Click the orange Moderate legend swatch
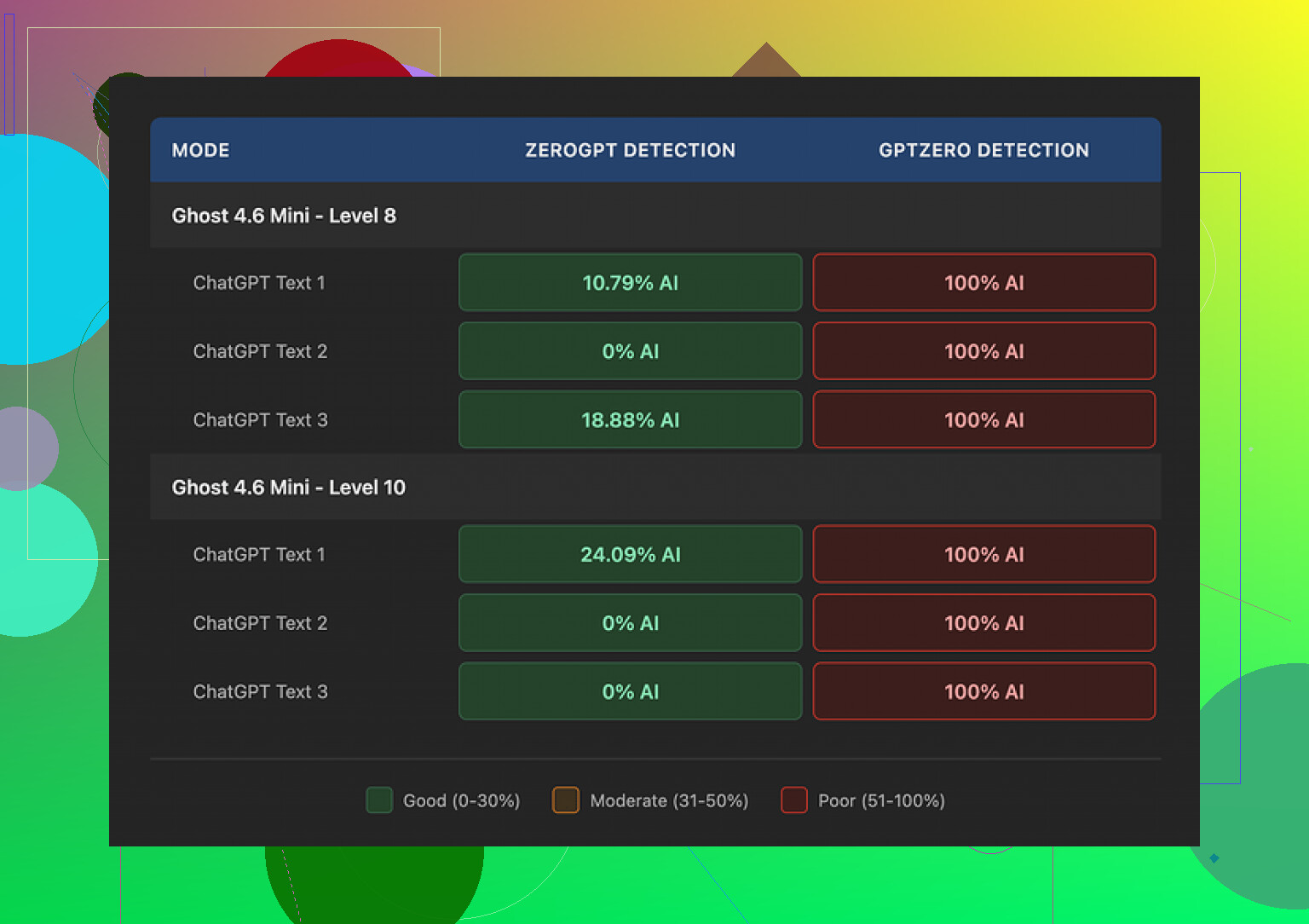The width and height of the screenshot is (1309, 924). tap(566, 800)
